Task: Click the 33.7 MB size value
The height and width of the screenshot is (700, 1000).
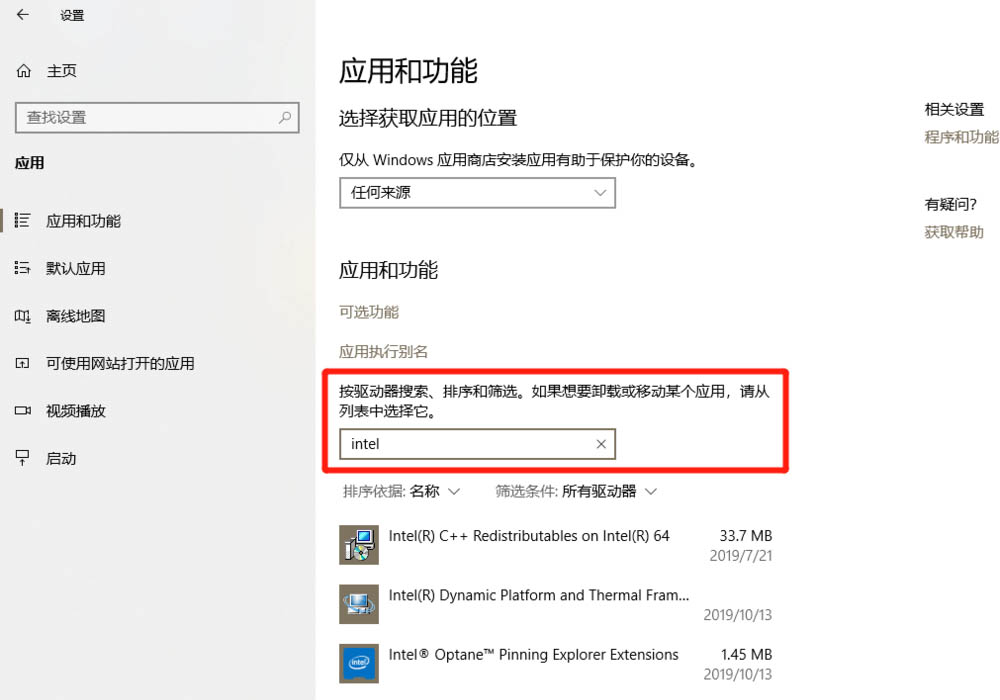Action: pyautogui.click(x=746, y=536)
